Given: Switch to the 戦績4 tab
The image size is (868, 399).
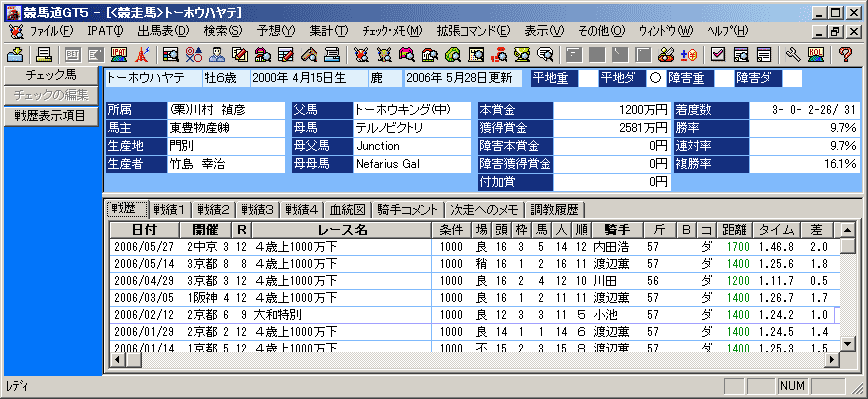Looking at the screenshot, I should 302,210.
